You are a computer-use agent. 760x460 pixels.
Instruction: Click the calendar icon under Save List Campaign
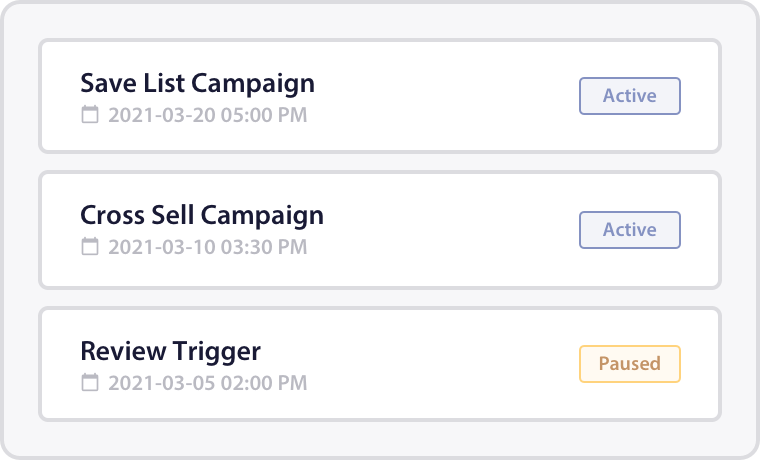point(90,115)
